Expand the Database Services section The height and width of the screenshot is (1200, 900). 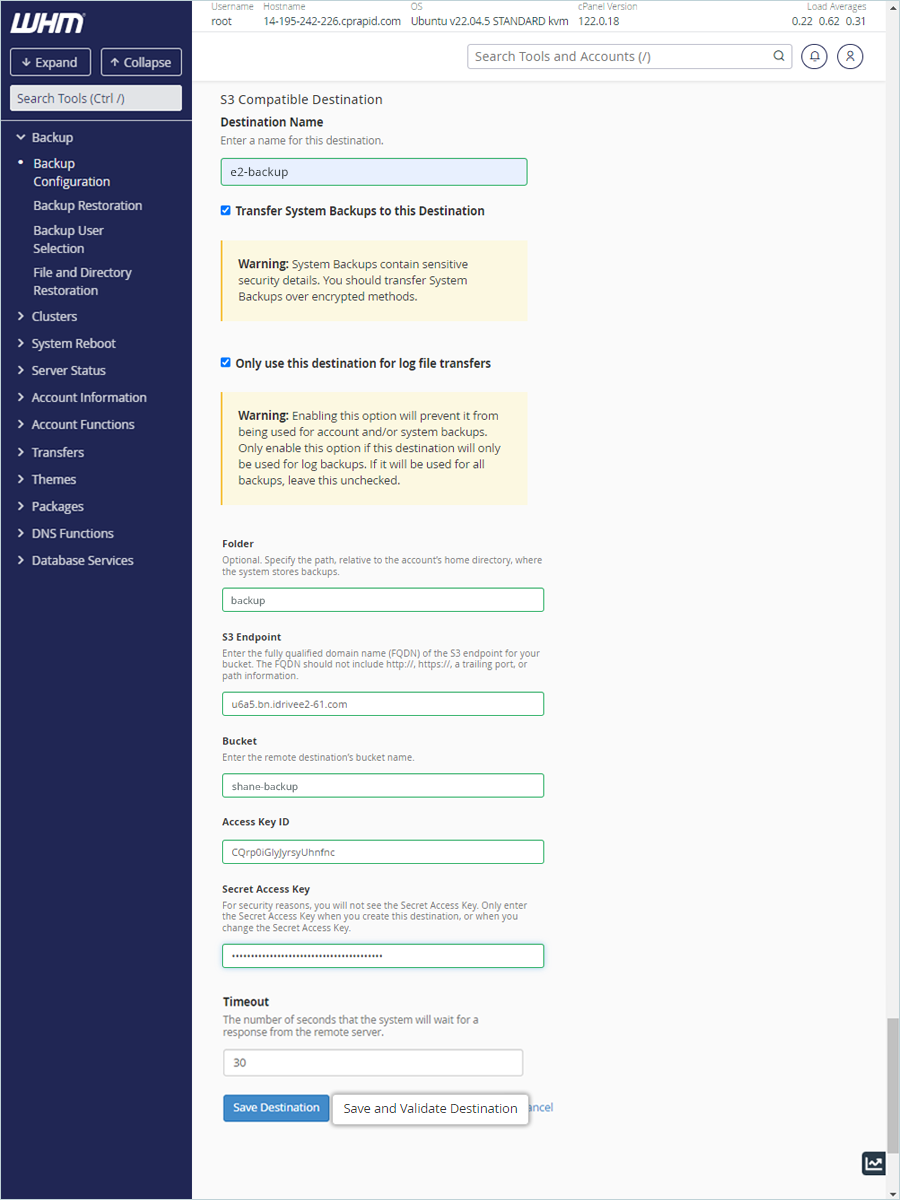(82, 560)
